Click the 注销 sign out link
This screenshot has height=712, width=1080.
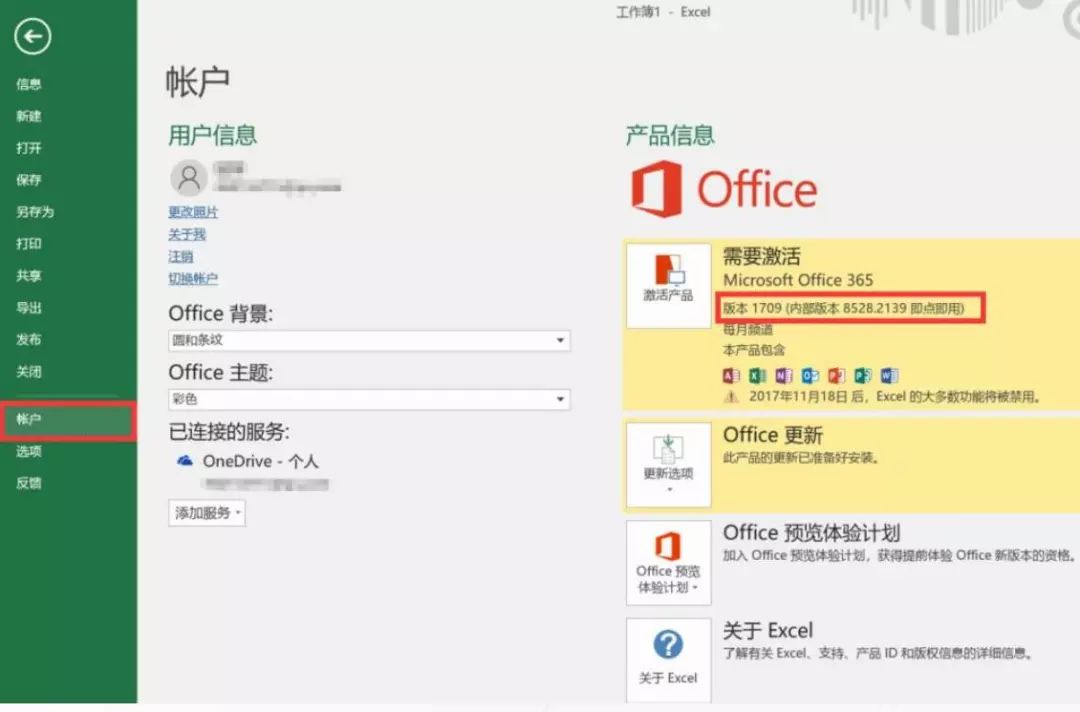pos(181,257)
